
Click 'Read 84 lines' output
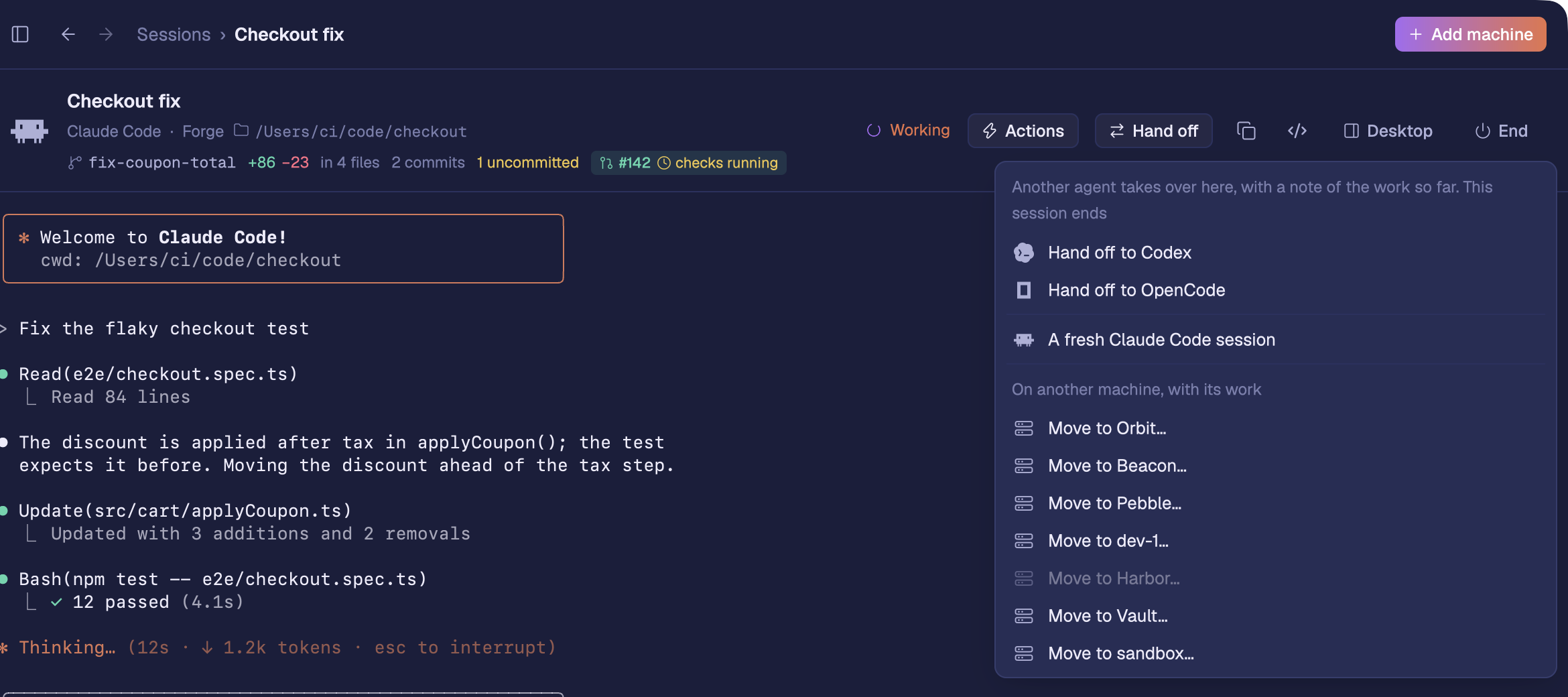click(121, 397)
